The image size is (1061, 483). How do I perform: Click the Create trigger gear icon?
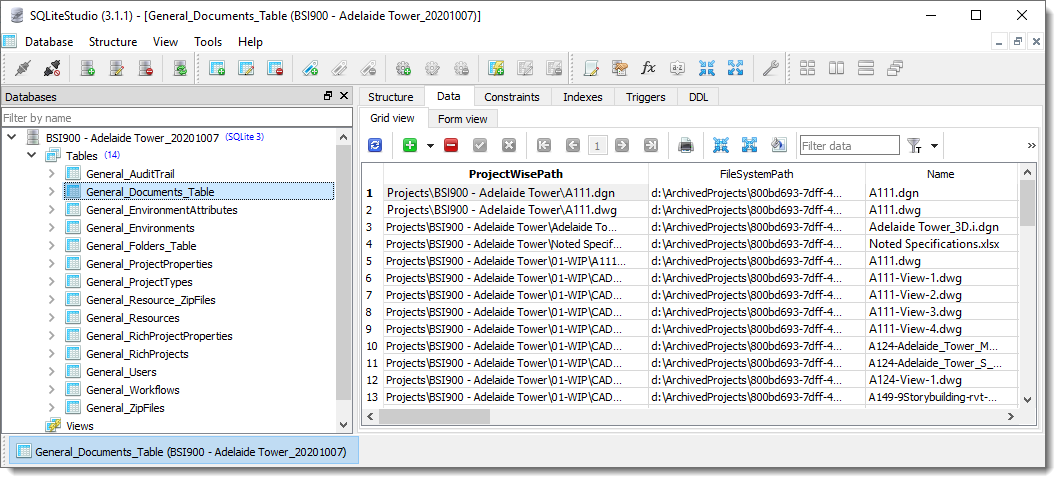click(404, 68)
